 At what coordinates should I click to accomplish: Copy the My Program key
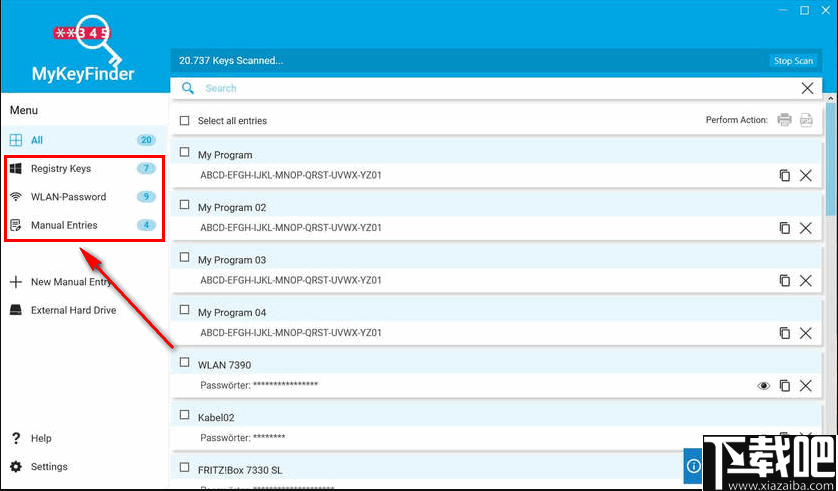coord(785,175)
